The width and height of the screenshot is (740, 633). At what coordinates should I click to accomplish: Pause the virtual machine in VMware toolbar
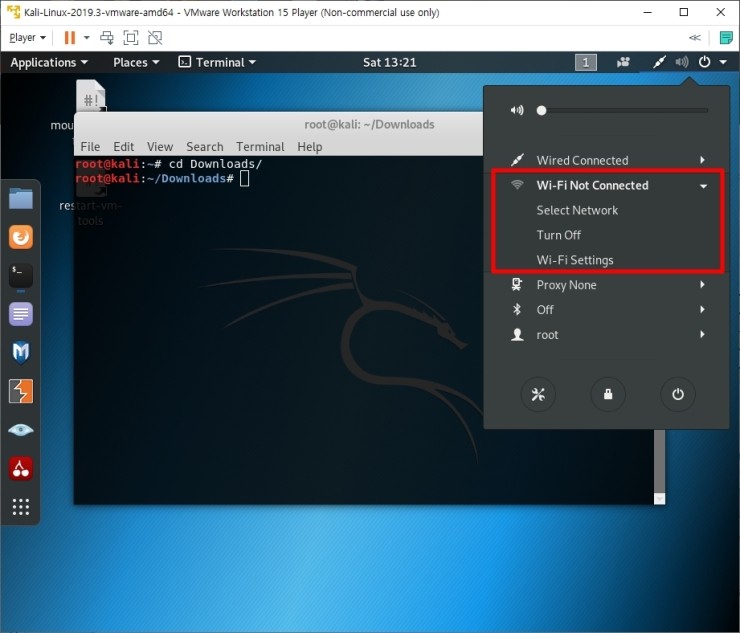click(69, 37)
